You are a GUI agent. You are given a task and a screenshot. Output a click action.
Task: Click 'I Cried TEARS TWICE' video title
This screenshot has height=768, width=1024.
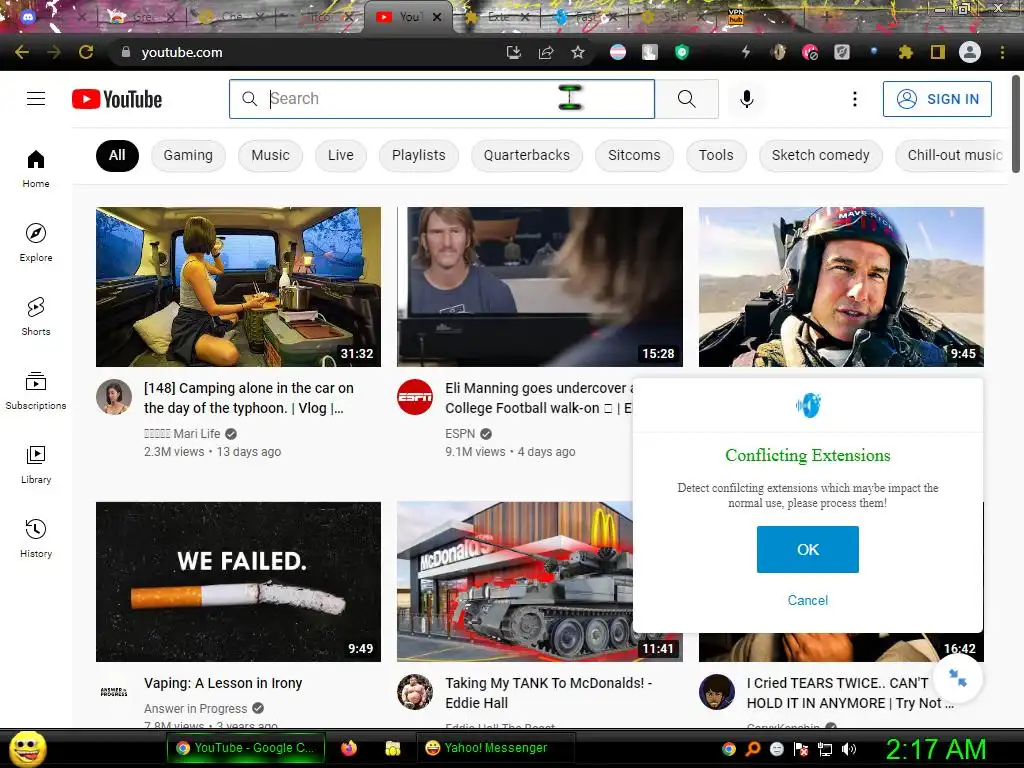coord(850,693)
